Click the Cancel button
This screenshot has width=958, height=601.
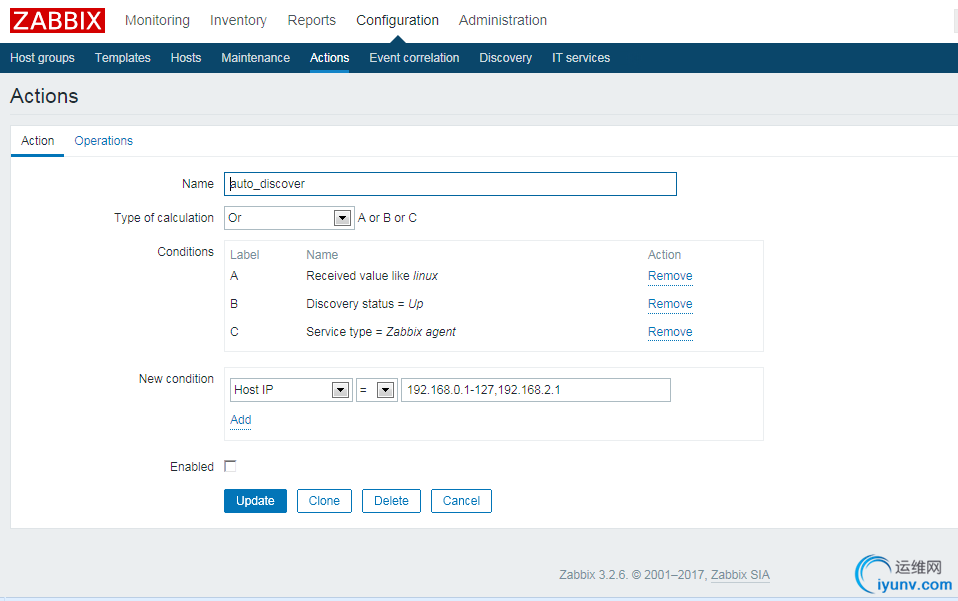pyautogui.click(x=461, y=501)
